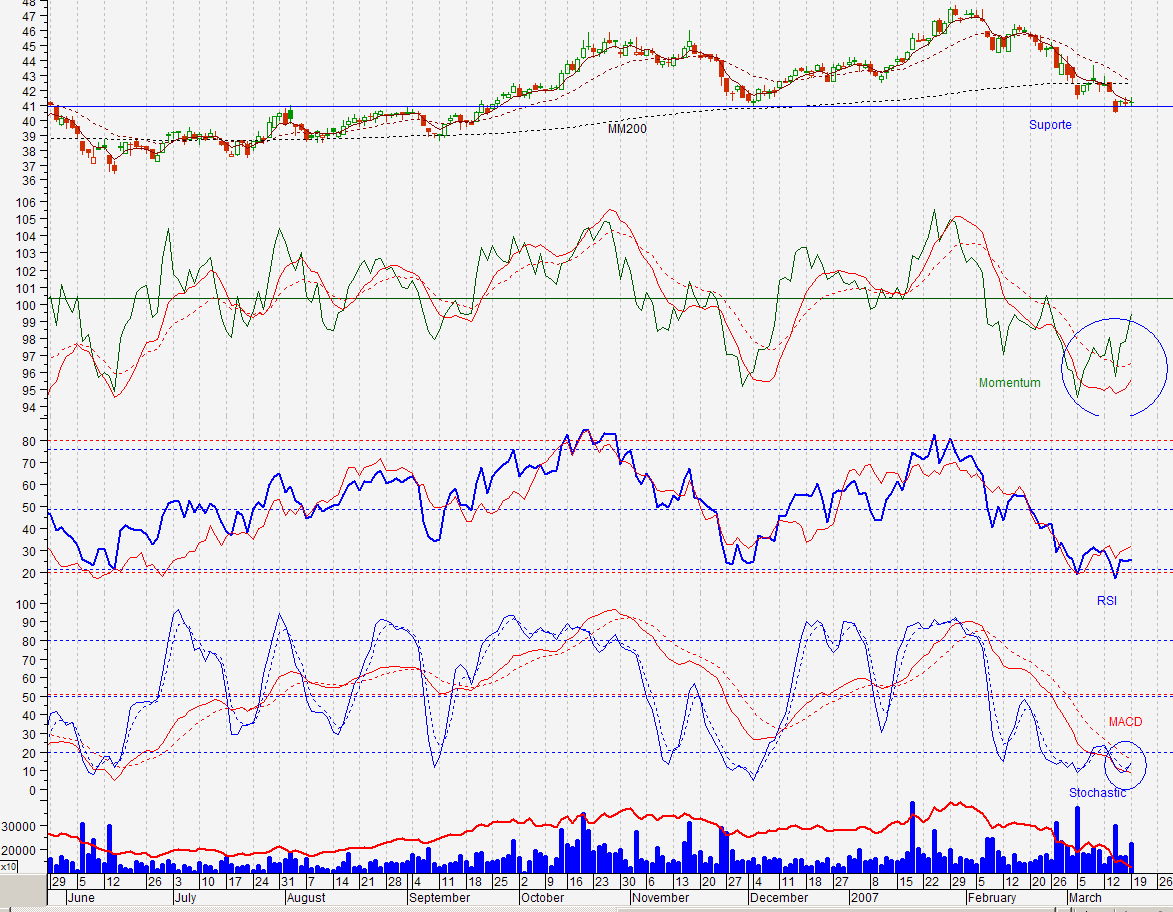Click the September month label

(440, 897)
